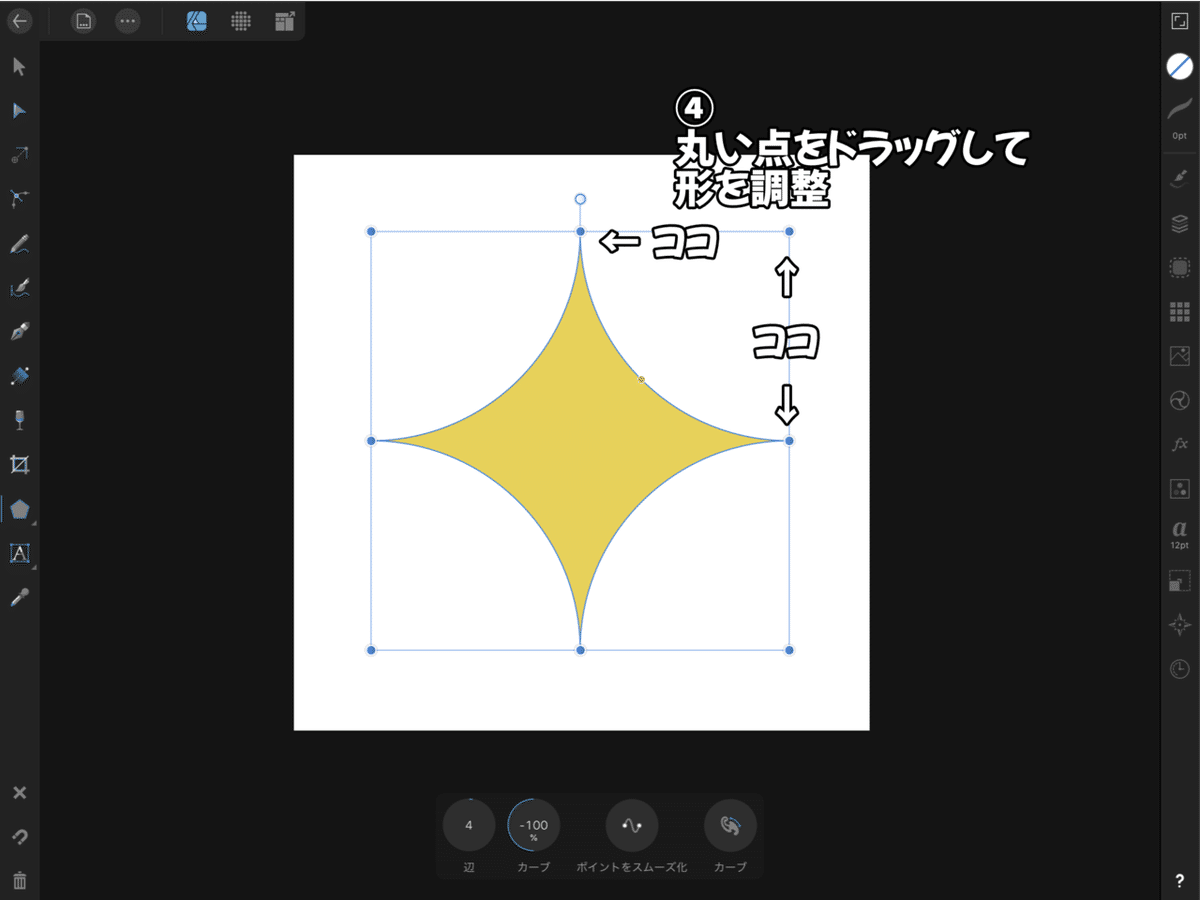Switch to the Node tool

pos(18,110)
